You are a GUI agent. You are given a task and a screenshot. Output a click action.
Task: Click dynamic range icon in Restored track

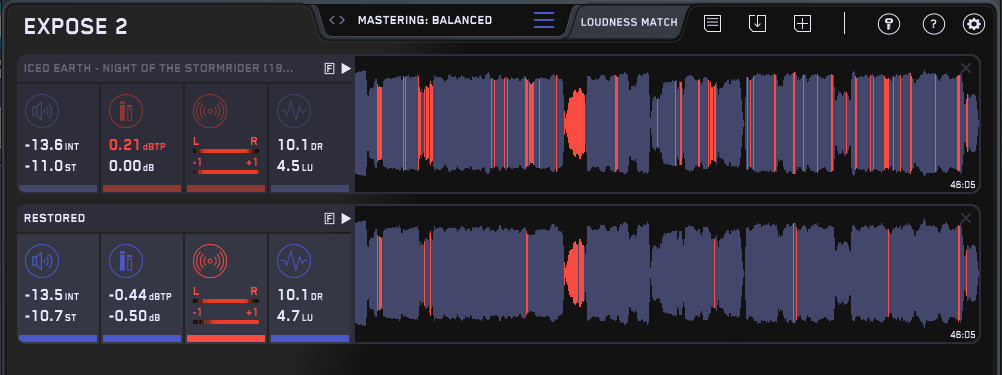coord(294,261)
